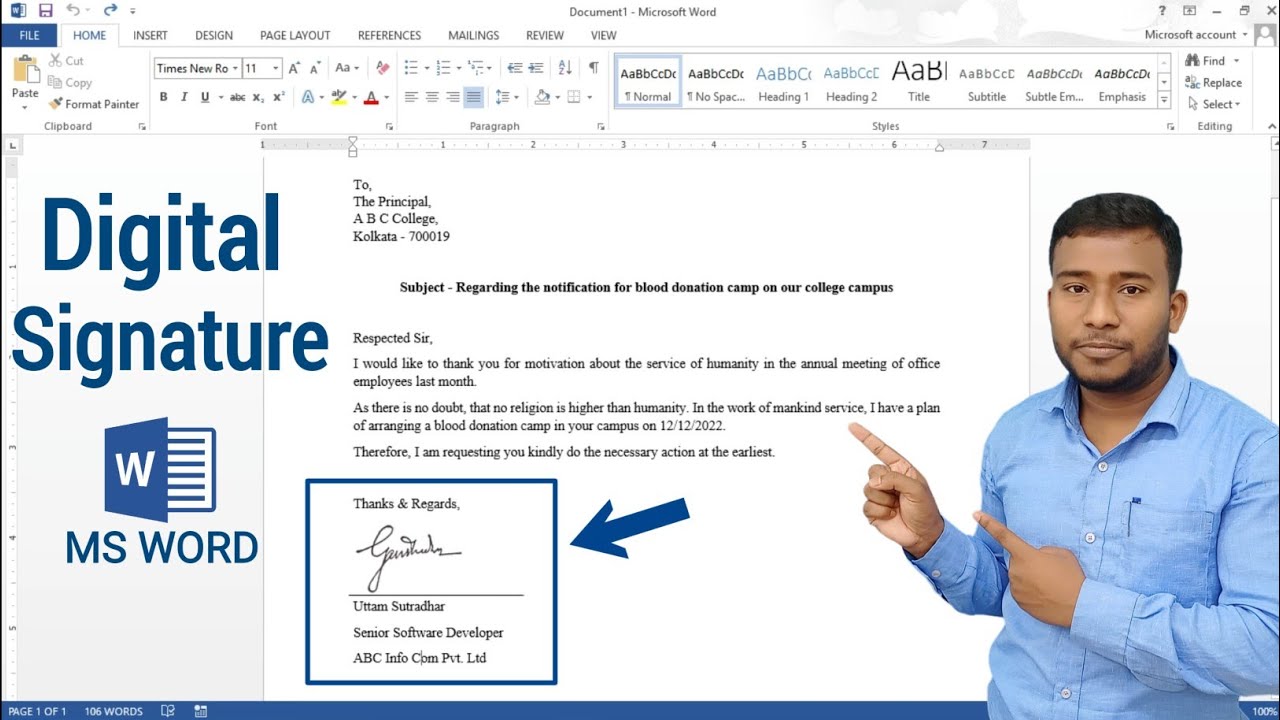Start a numbered list
The image size is (1280, 720).
pyautogui.click(x=444, y=68)
